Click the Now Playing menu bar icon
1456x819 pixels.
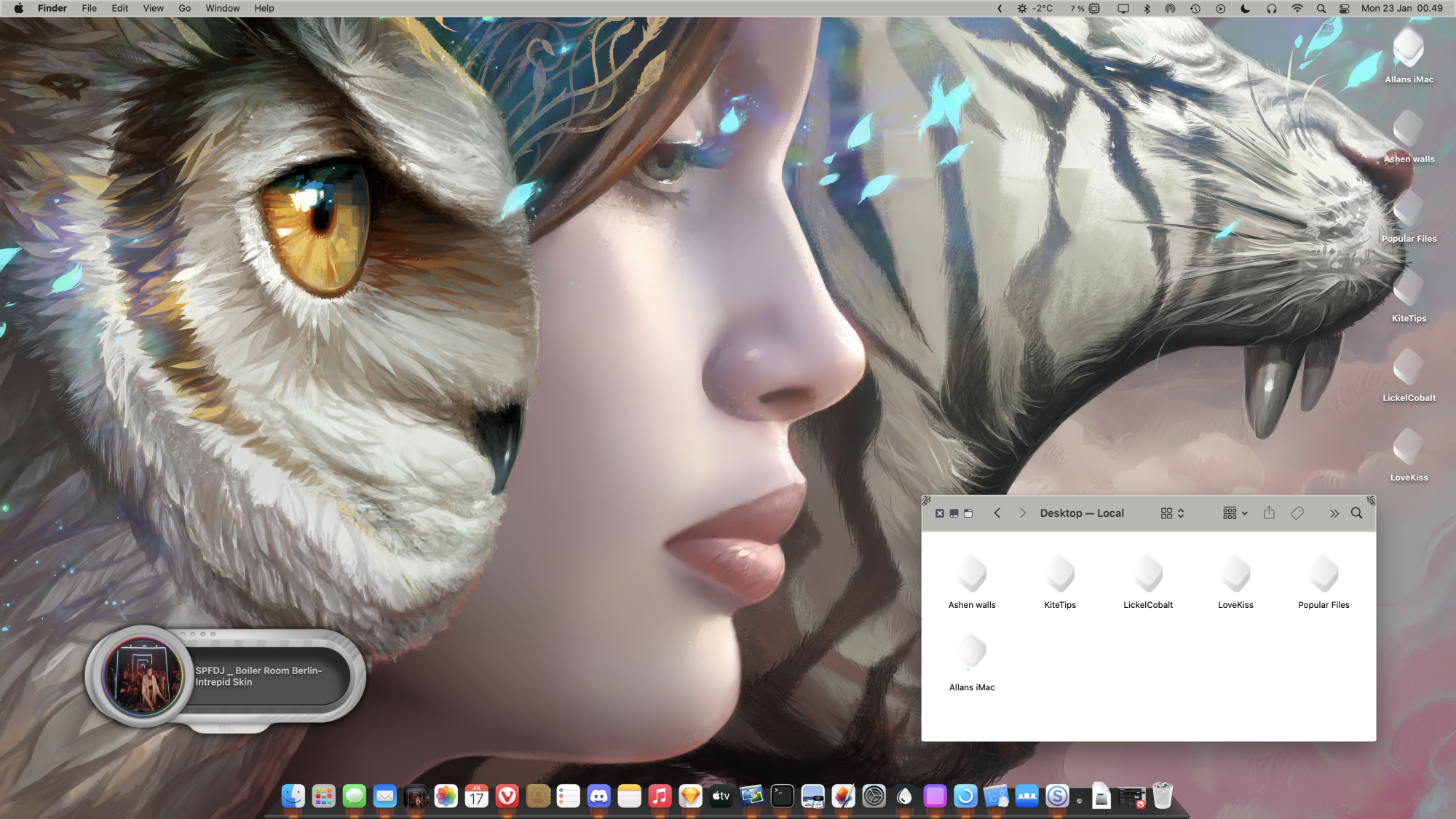(x=1220, y=8)
